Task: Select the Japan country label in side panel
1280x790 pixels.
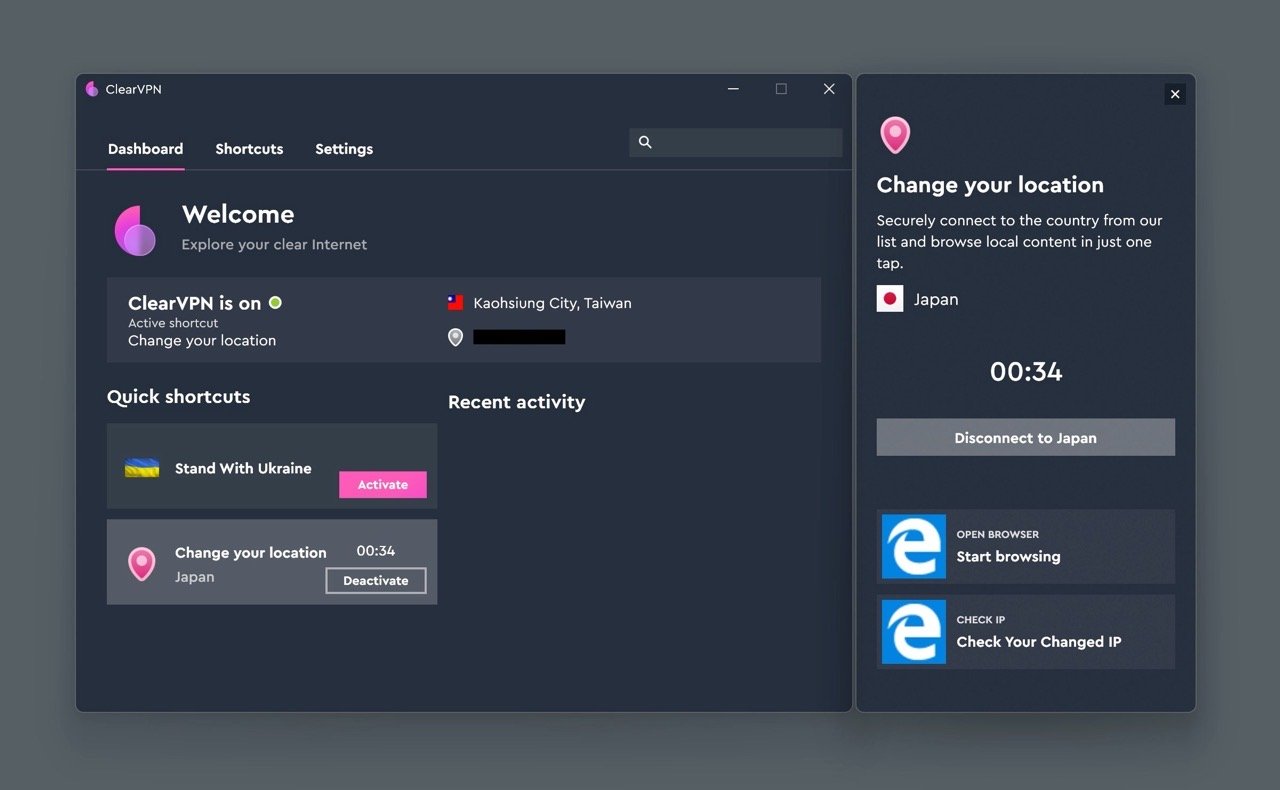Action: pyautogui.click(x=936, y=299)
